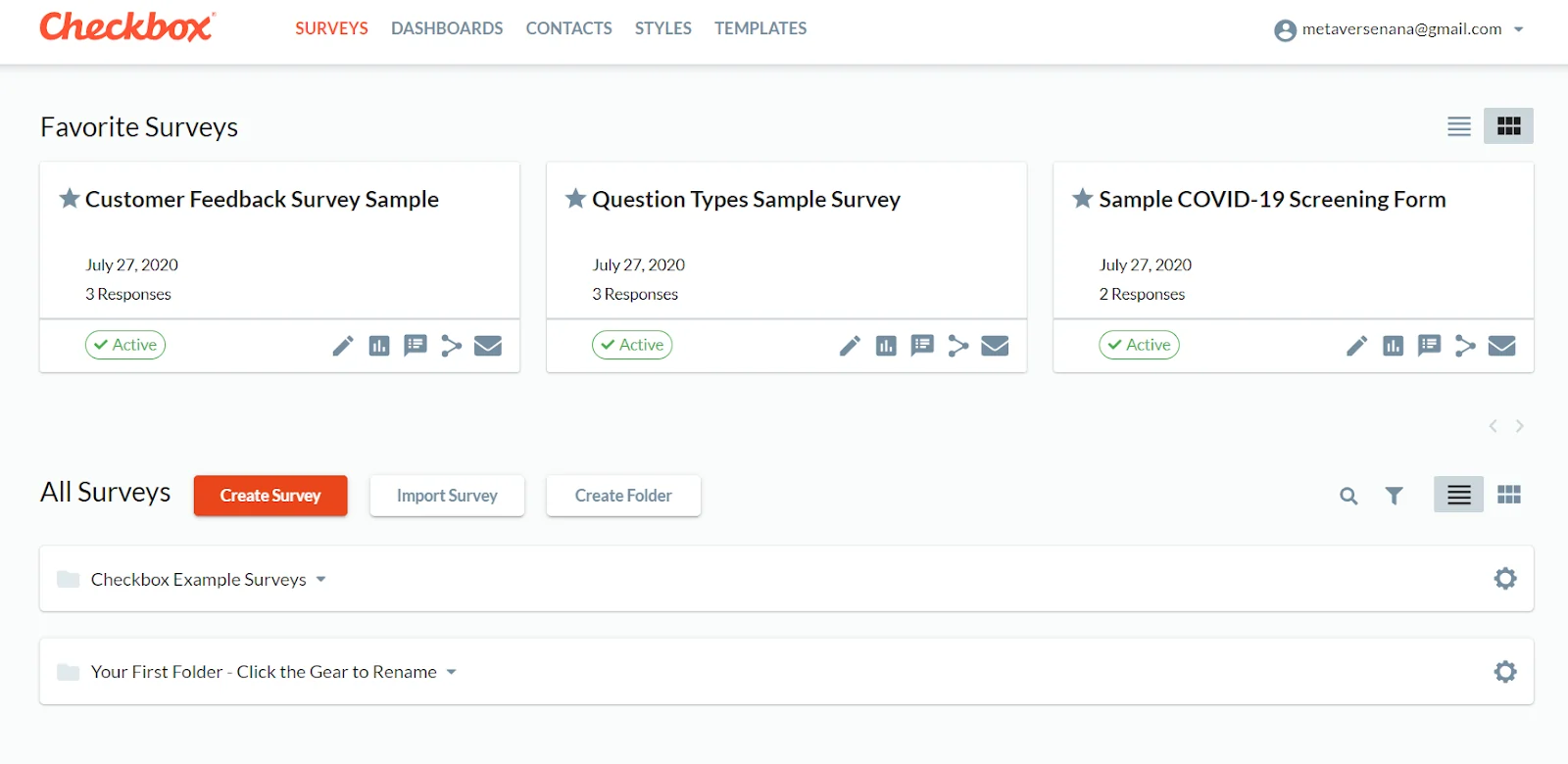Open settings gear for Checkbox Example Surveys
1568x764 pixels.
coord(1505,579)
